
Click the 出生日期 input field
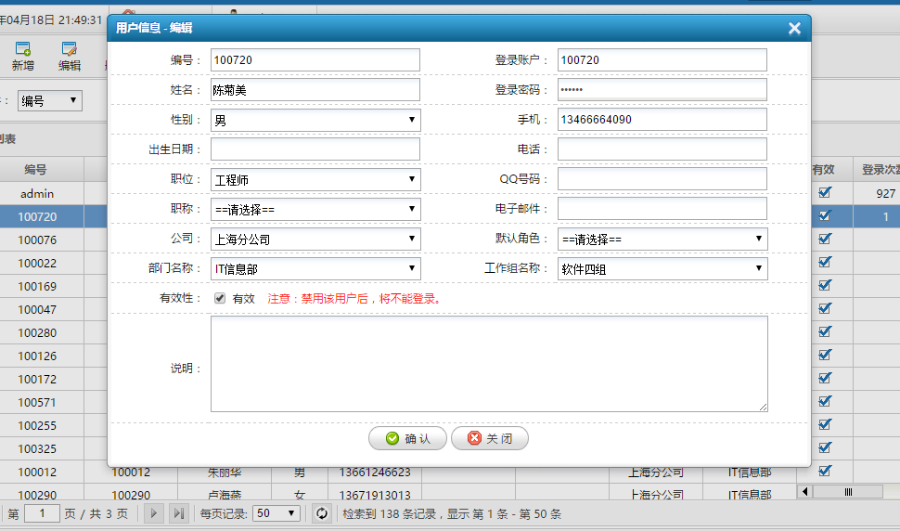tap(315, 150)
